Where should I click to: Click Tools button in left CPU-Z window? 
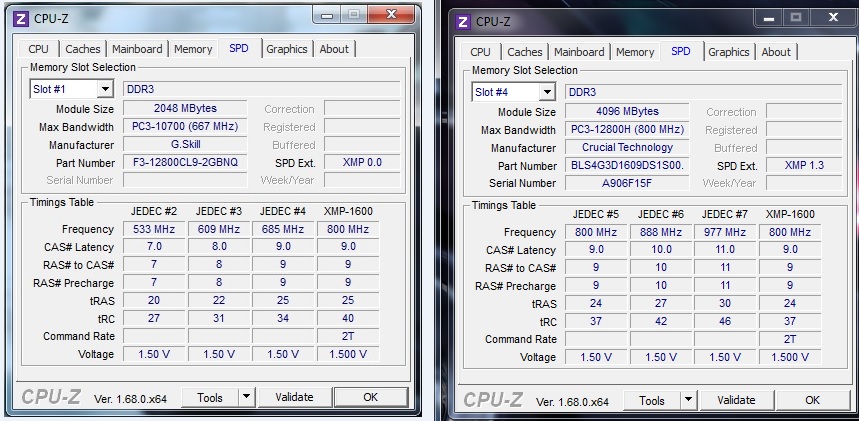tap(210, 397)
